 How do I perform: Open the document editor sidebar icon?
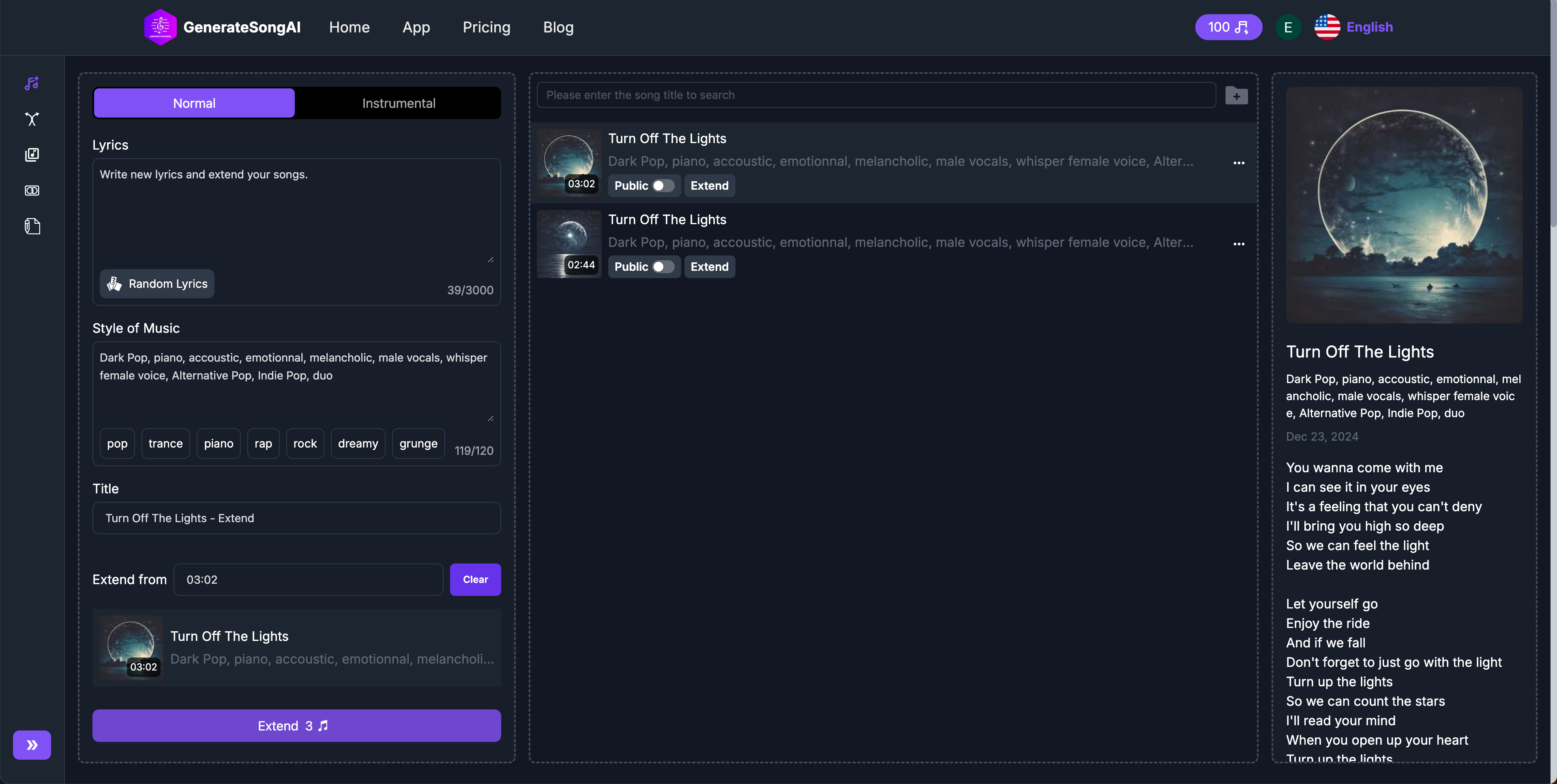32,226
